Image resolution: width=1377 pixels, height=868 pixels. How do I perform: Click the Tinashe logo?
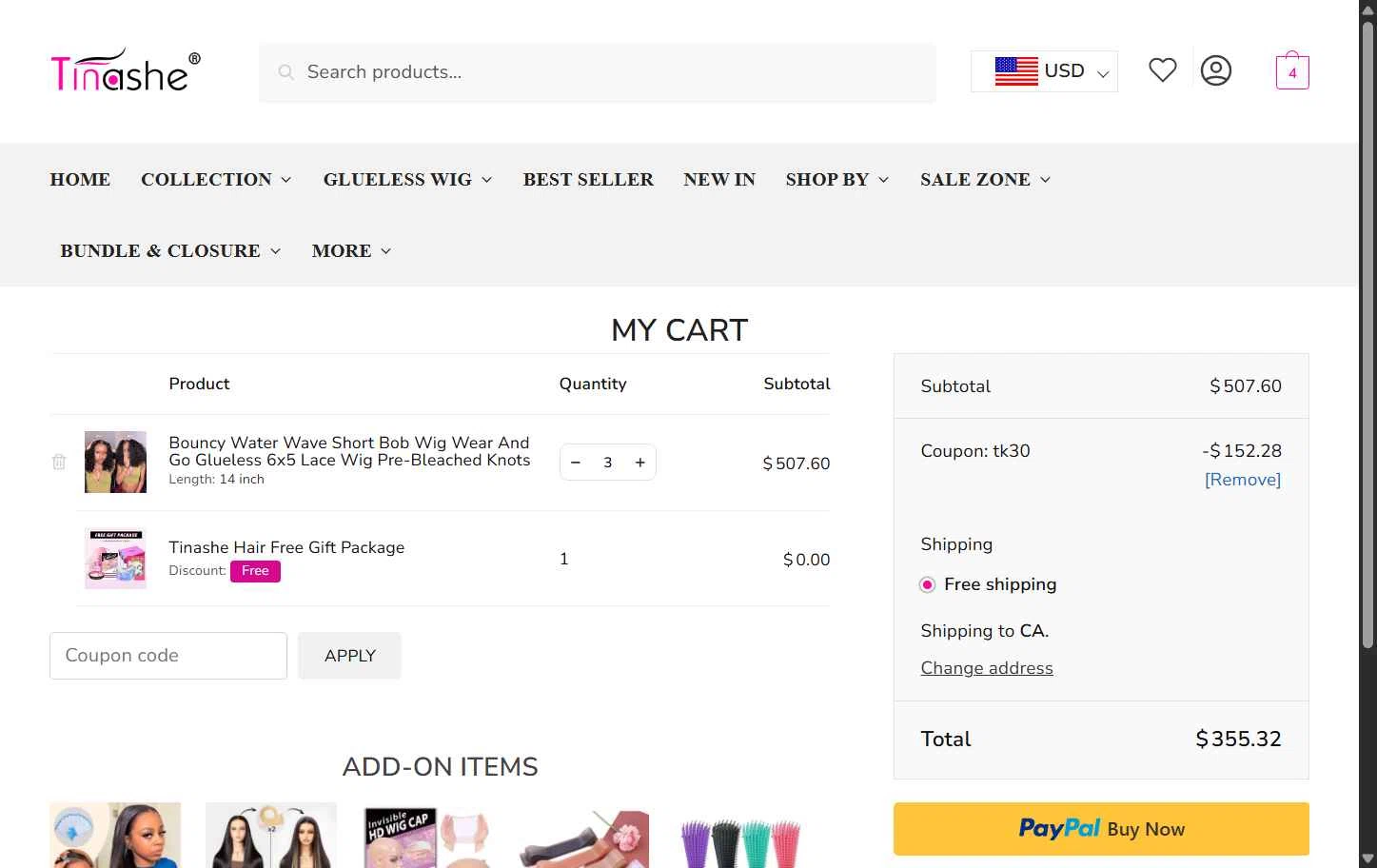tap(126, 71)
